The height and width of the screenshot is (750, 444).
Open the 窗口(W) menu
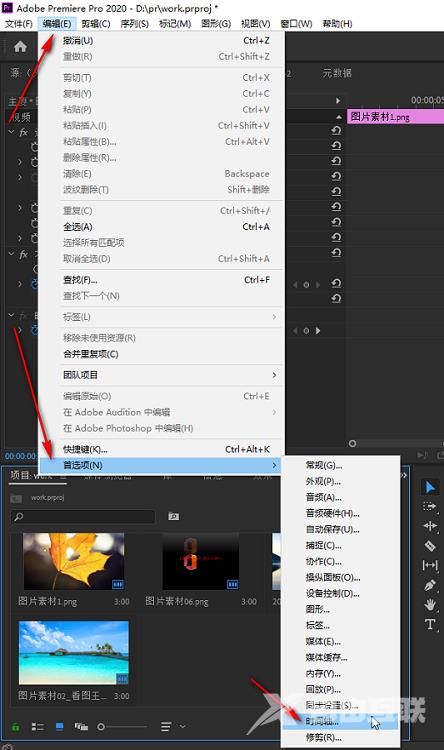(x=296, y=23)
